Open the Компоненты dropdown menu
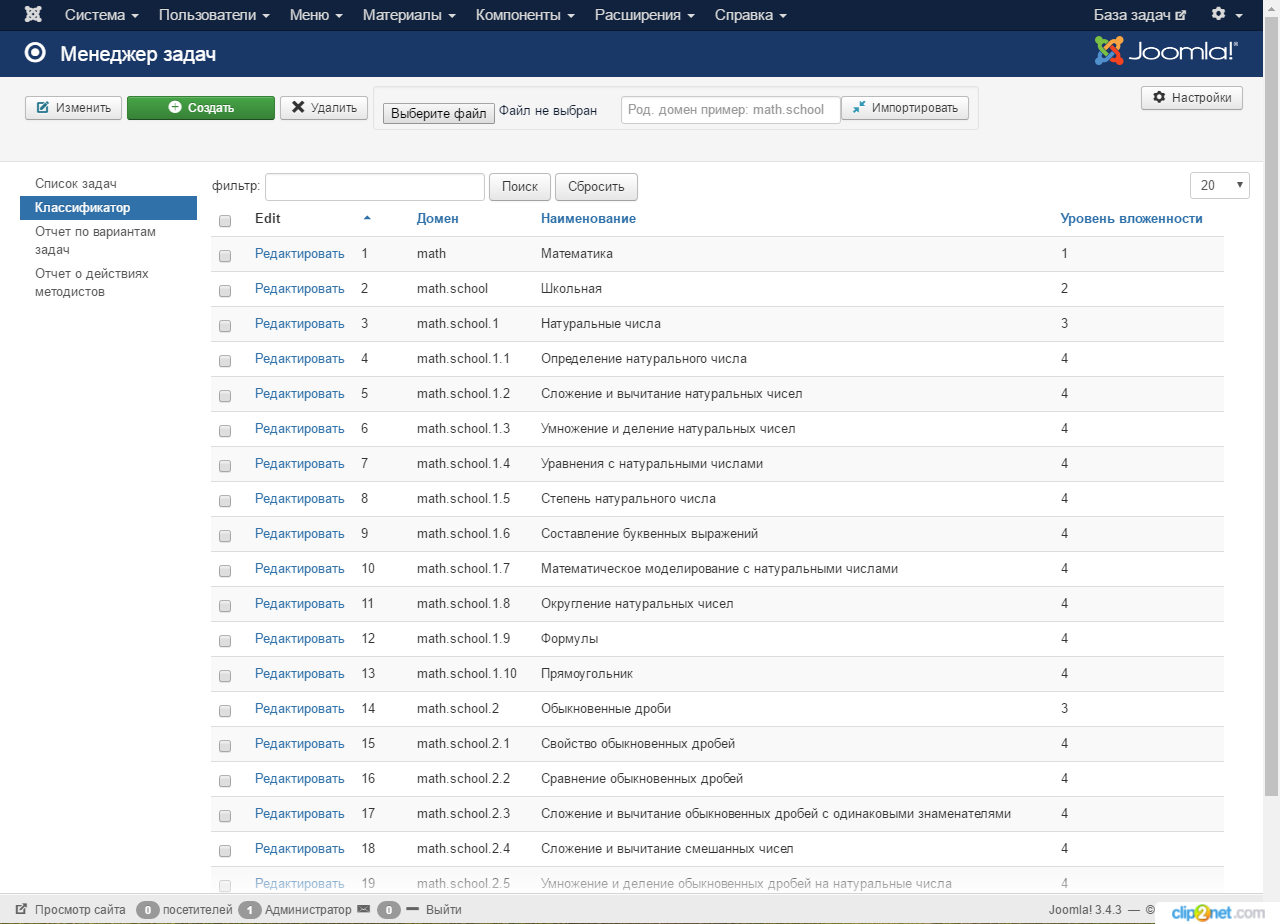1280x924 pixels. click(525, 15)
